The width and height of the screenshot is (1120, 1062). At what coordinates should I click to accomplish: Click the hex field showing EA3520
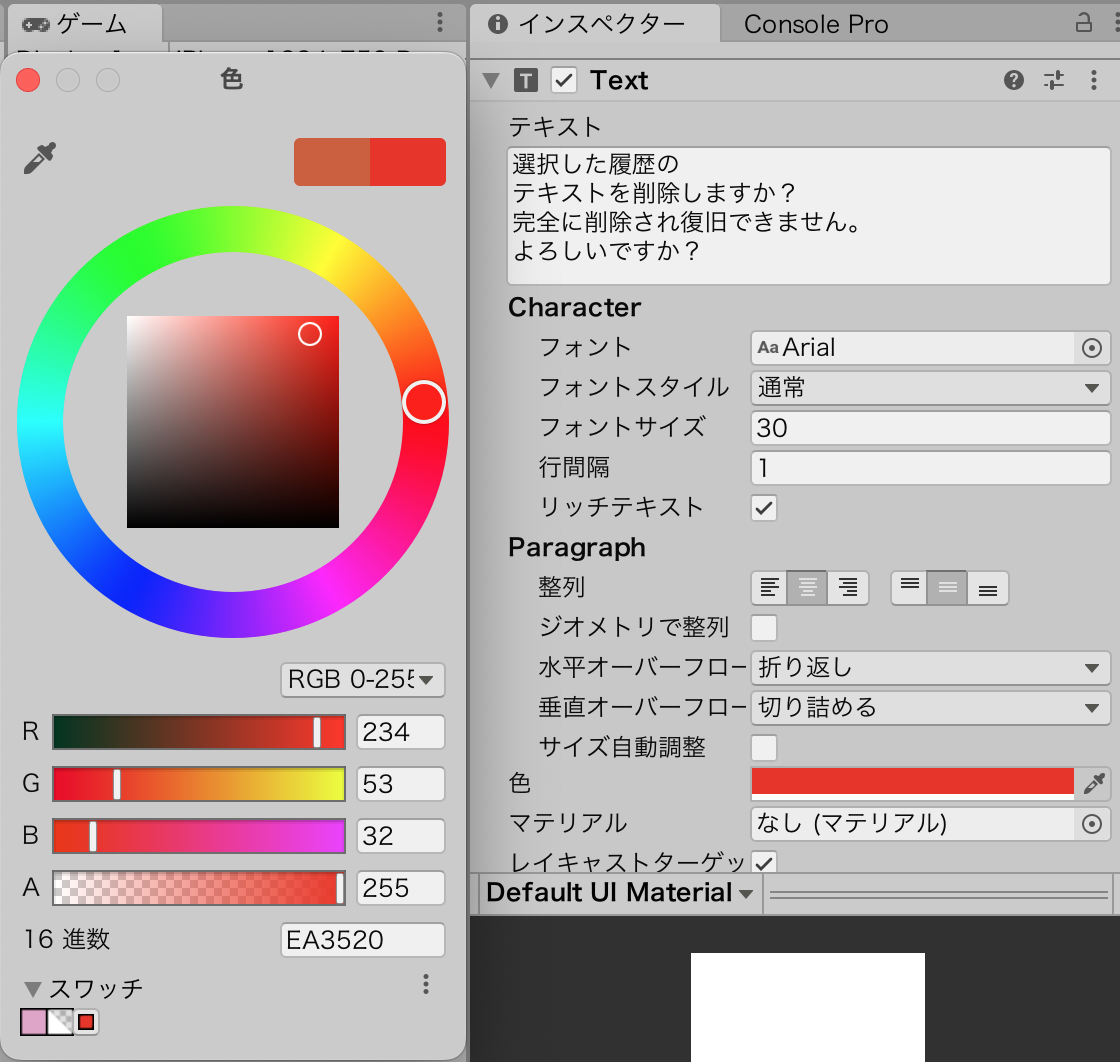pyautogui.click(x=362, y=940)
